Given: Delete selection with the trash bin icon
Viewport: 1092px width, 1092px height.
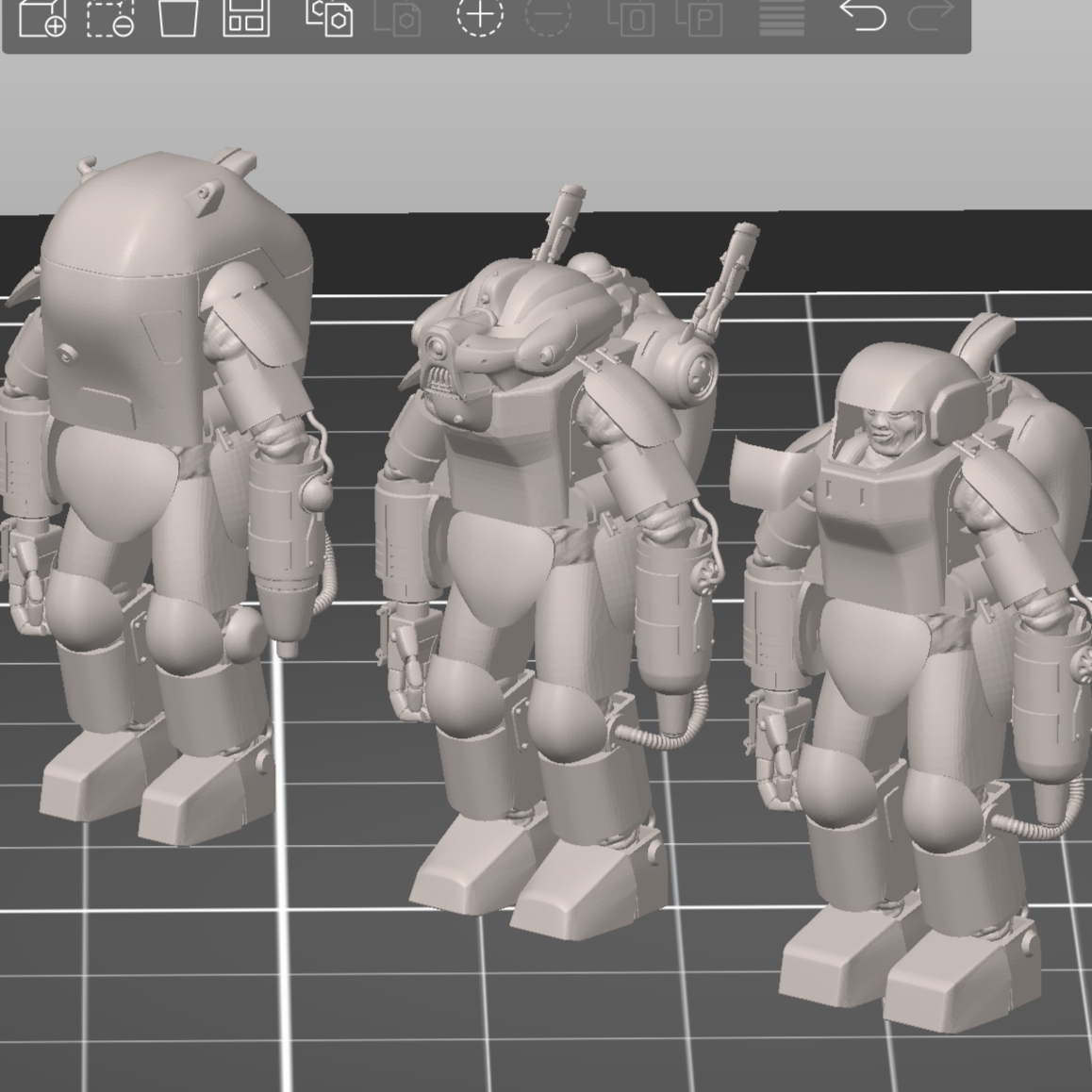Looking at the screenshot, I should [x=178, y=17].
